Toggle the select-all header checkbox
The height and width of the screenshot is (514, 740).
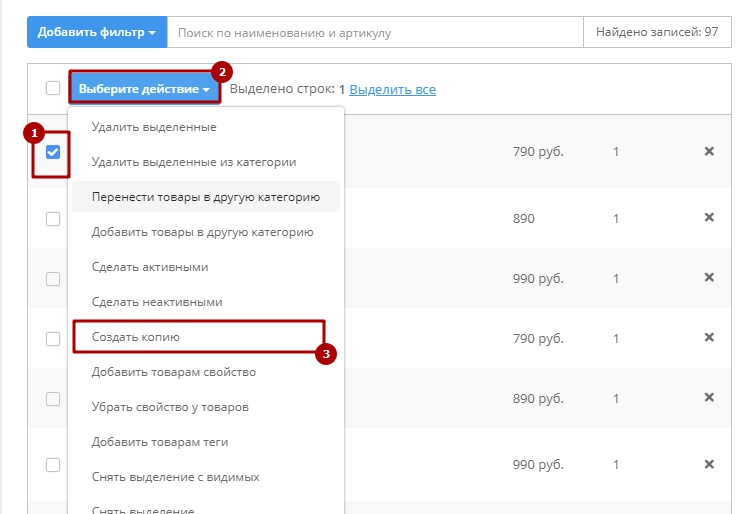[x=53, y=88]
